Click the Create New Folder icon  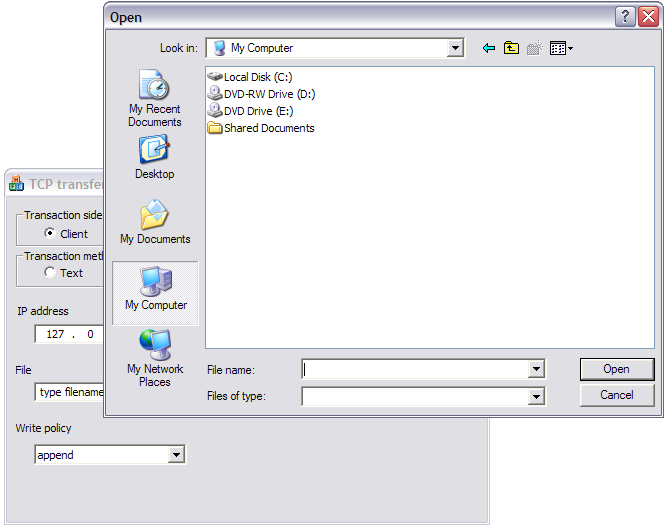point(535,48)
